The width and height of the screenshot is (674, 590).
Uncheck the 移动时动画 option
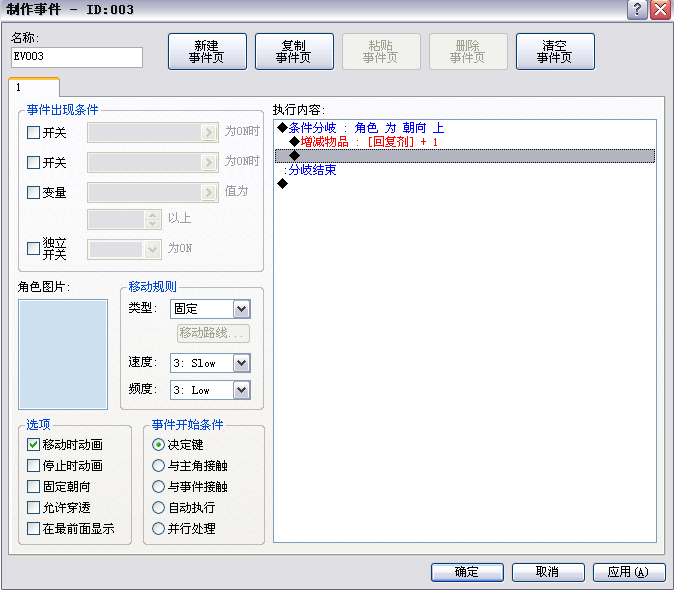coord(33,444)
